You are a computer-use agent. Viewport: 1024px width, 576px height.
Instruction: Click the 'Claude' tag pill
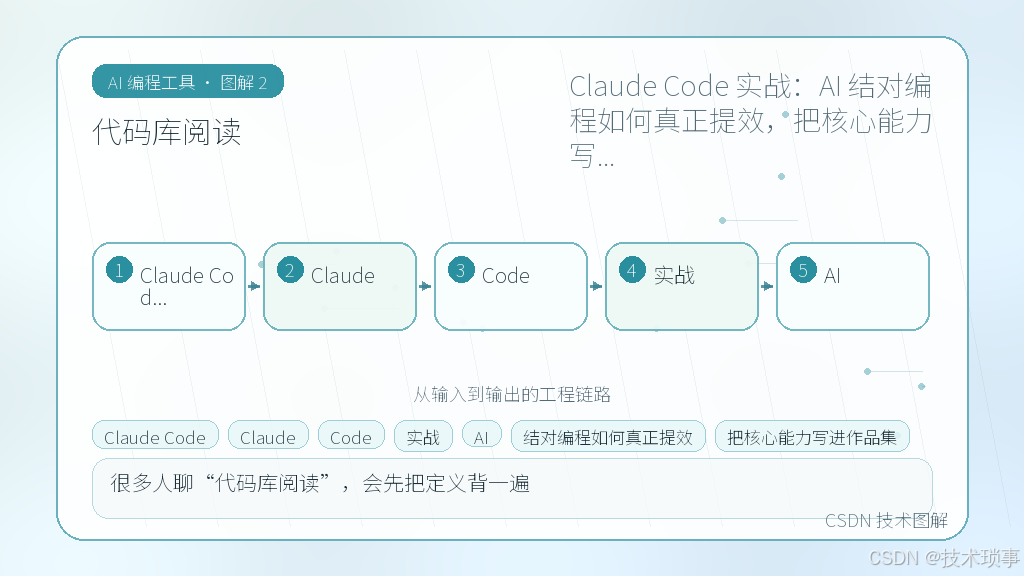click(268, 436)
